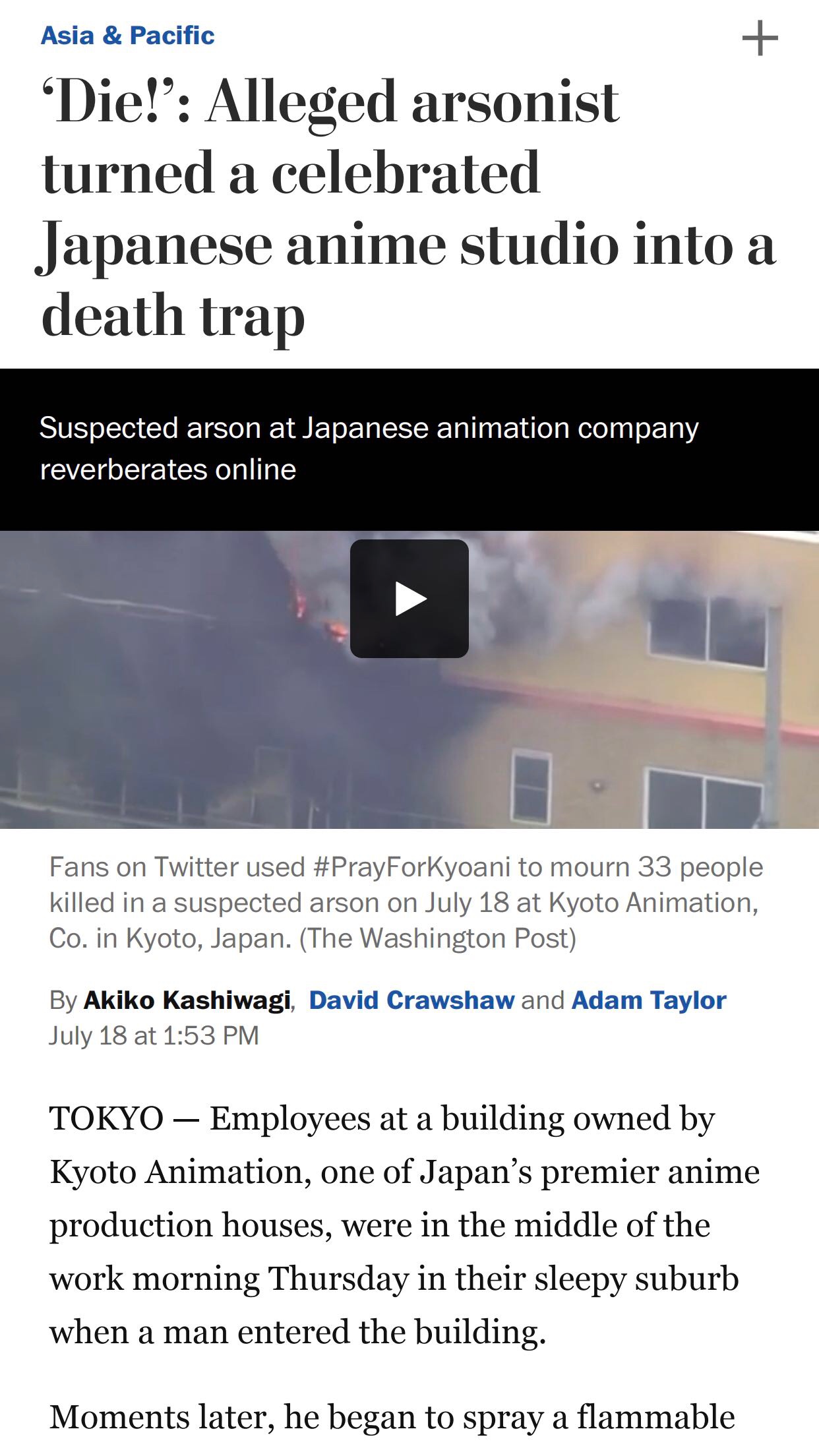Select the Akiko Kashiwagi byline name
Screen dimensions: 819x1456
(x=187, y=1000)
